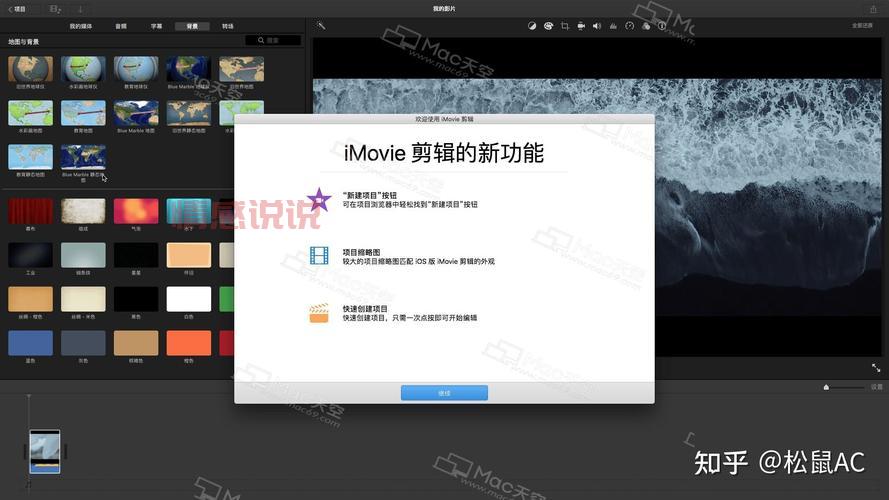Open the speed speedometer icon
The width and height of the screenshot is (889, 500).
click(x=630, y=25)
